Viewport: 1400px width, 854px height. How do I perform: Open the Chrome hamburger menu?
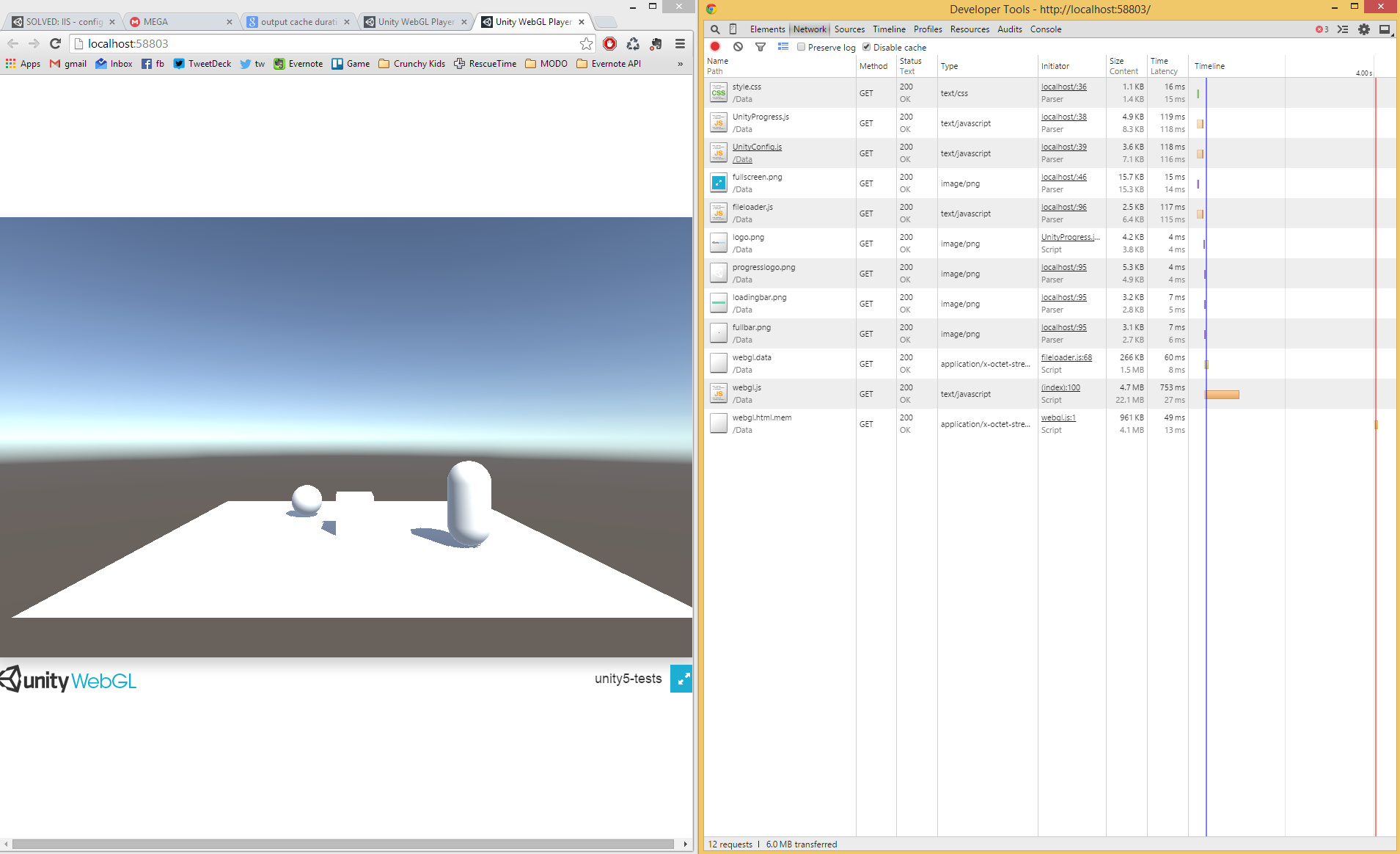pyautogui.click(x=677, y=44)
